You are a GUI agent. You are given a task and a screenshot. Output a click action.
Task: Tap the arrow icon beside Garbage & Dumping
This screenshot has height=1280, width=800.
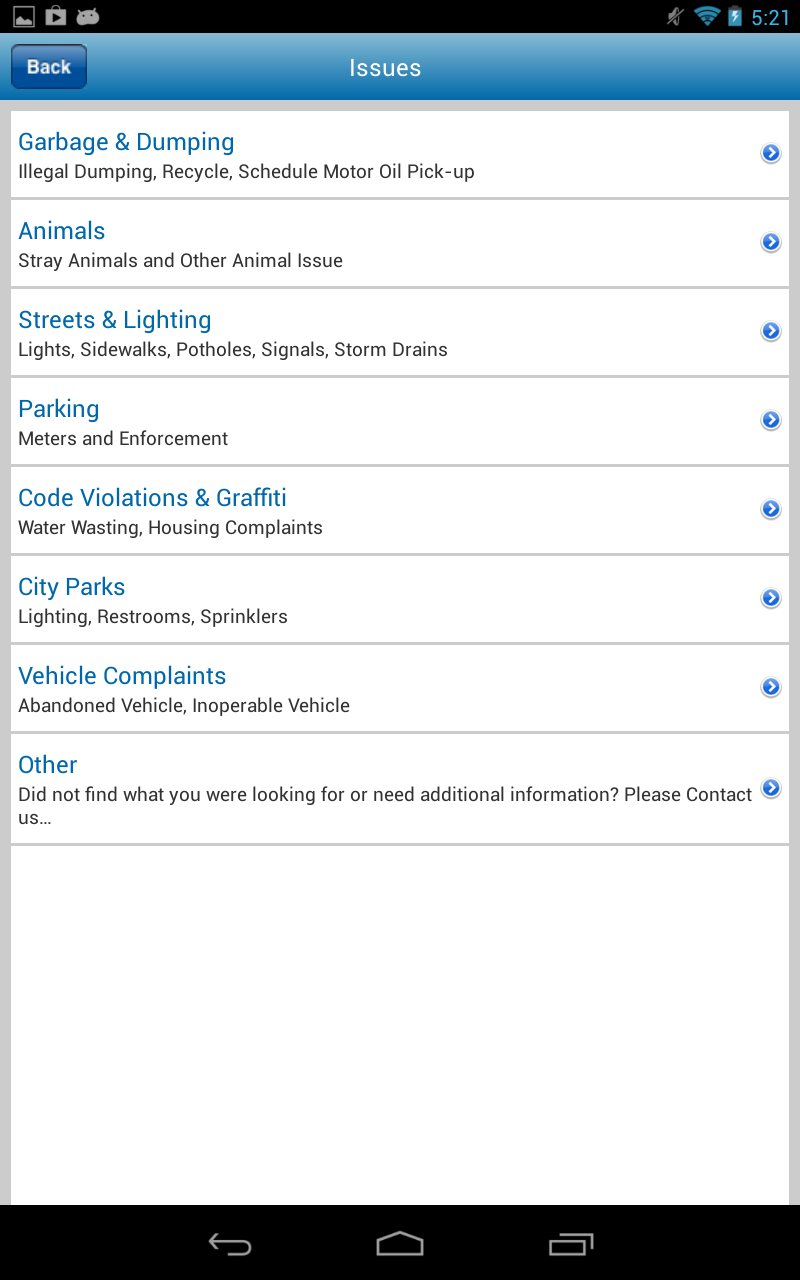tap(770, 153)
